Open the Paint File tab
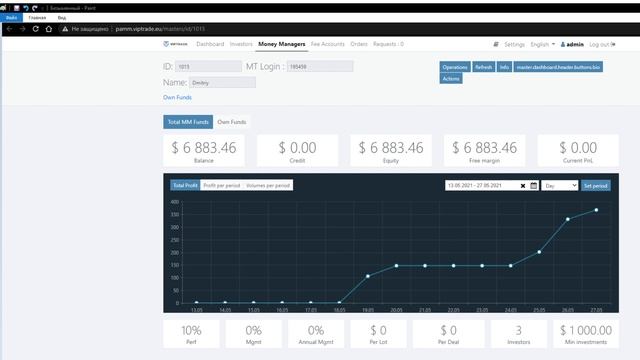This screenshot has height=360, width=640. [x=11, y=18]
